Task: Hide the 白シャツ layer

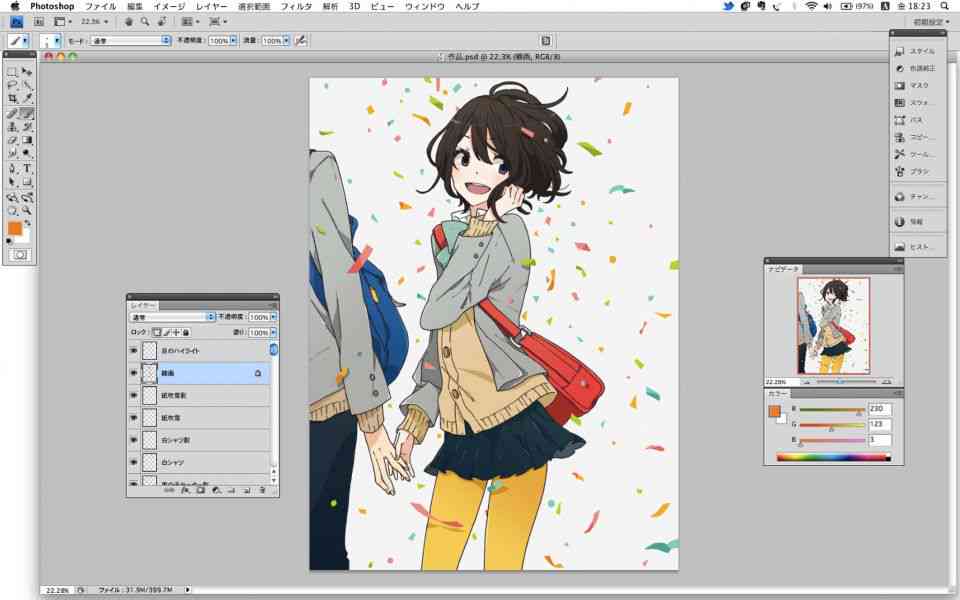Action: click(x=133, y=462)
